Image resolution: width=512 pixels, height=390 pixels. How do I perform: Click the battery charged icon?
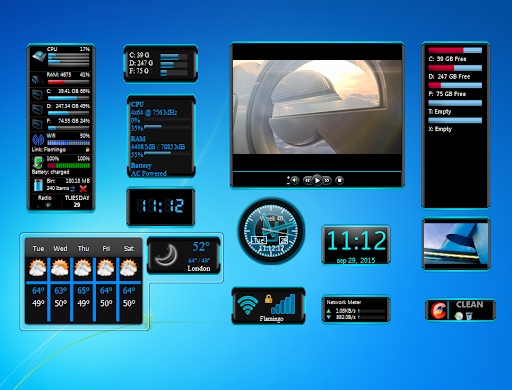coord(38,163)
